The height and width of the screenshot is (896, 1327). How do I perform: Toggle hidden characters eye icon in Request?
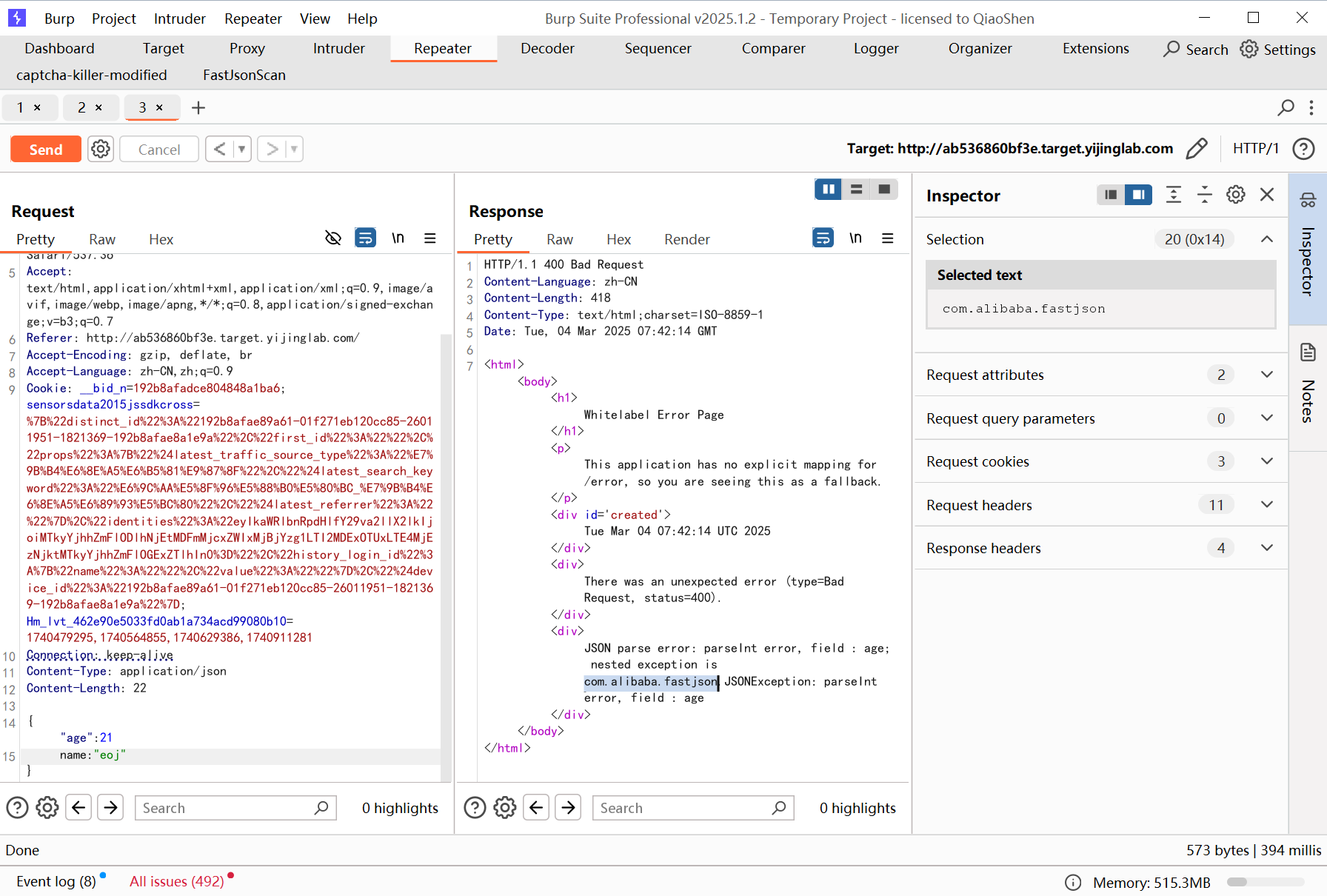tap(333, 238)
